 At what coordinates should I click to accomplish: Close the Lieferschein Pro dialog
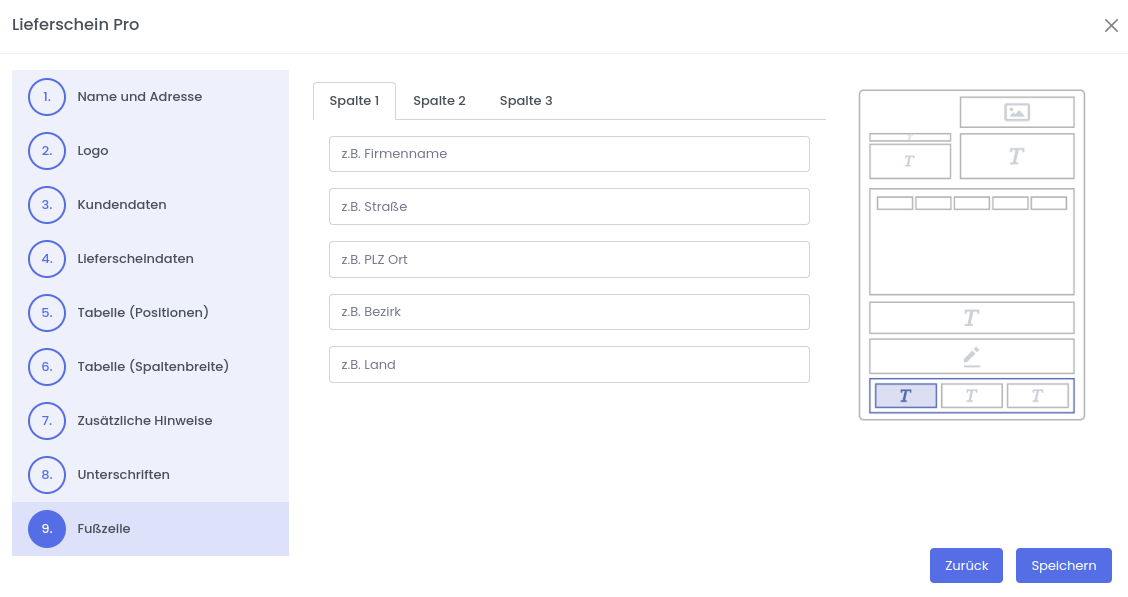[1111, 26]
